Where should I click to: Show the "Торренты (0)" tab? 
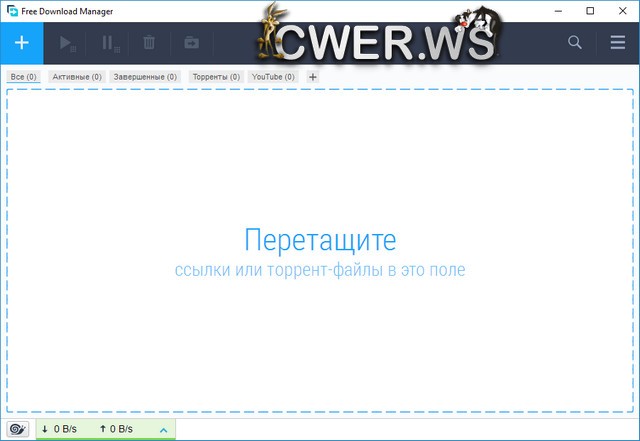[215, 77]
